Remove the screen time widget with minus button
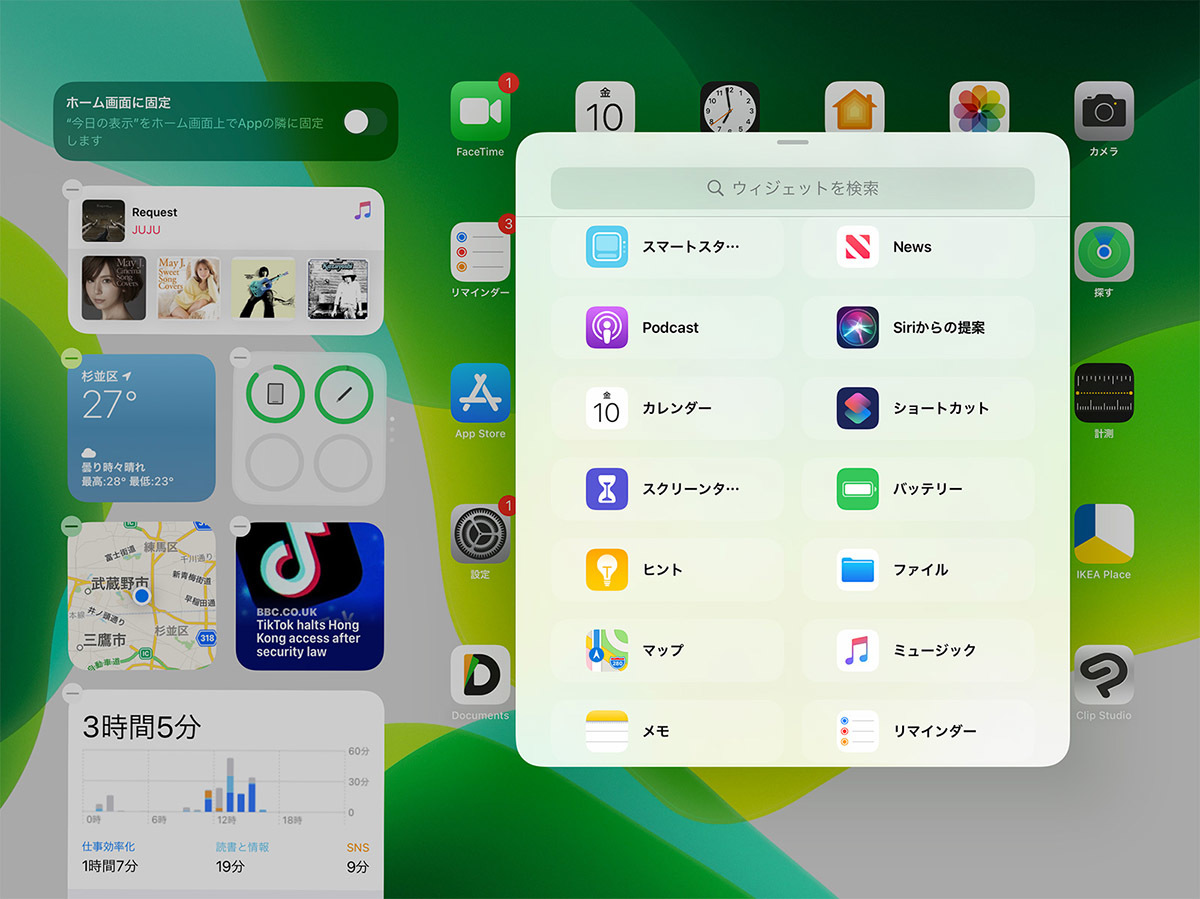The image size is (1200, 899). (71, 692)
